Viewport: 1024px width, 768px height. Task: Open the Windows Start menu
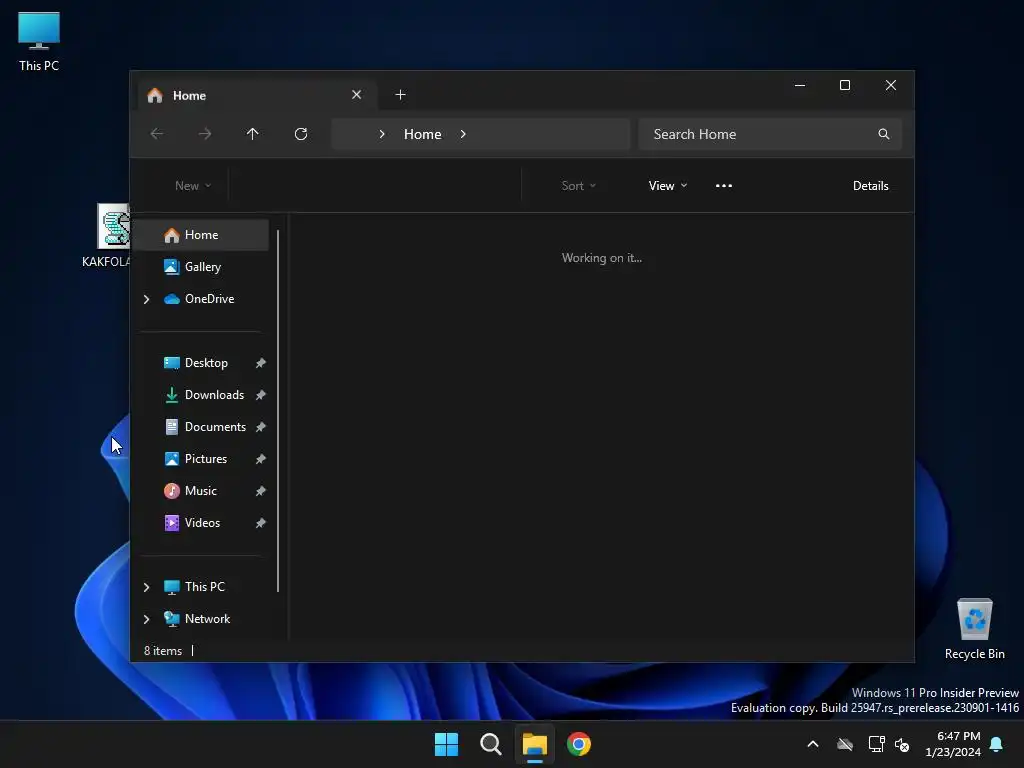447,744
